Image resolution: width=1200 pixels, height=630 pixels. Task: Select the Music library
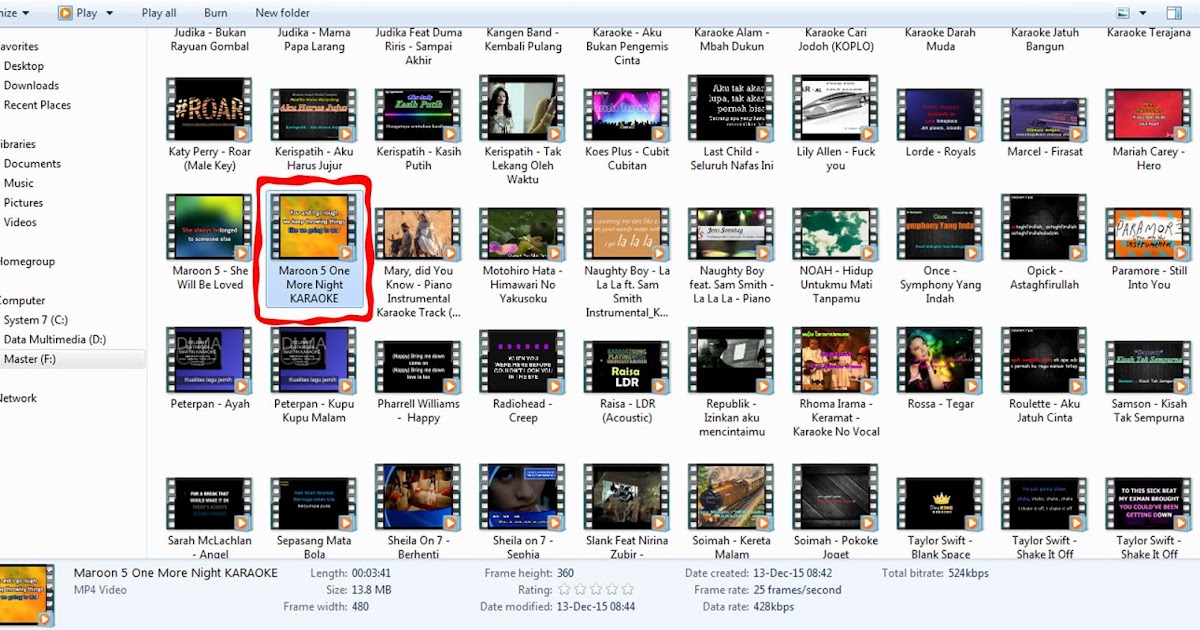point(18,183)
